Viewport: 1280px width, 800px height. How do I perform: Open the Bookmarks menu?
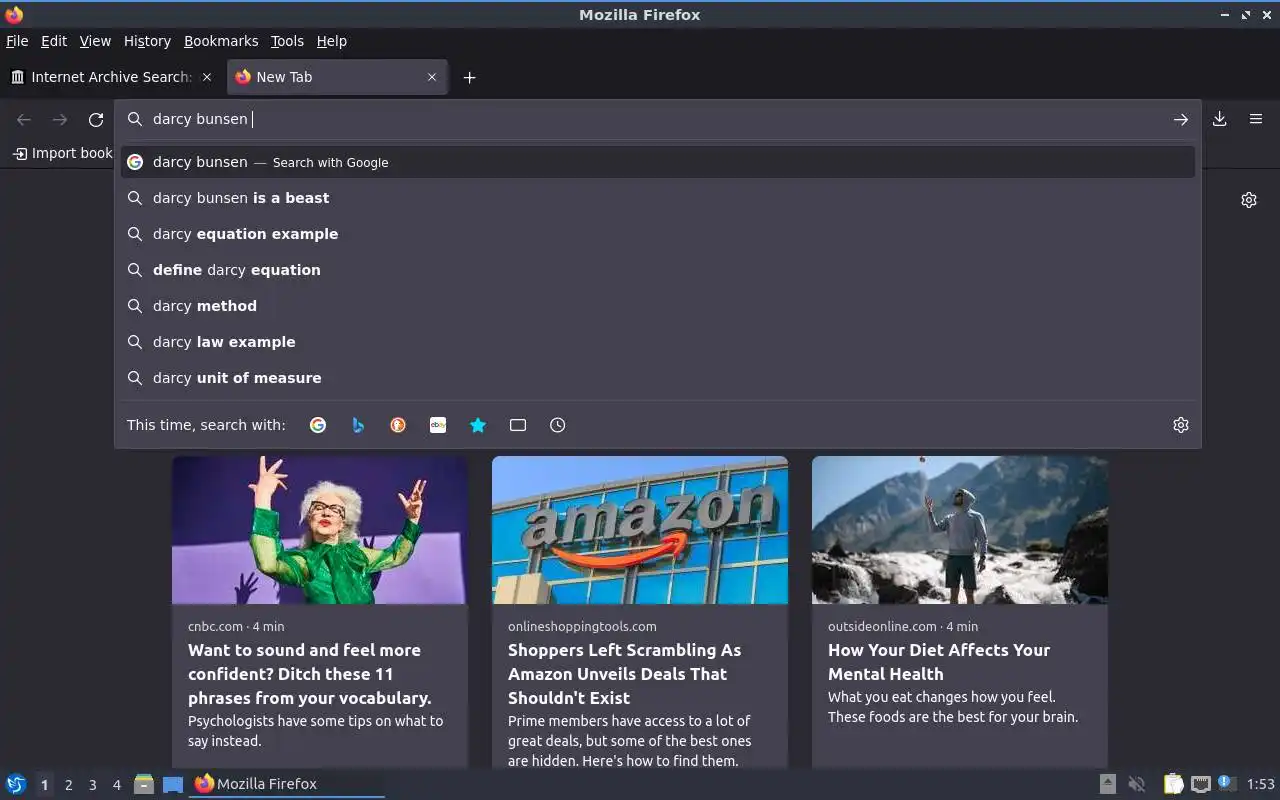(x=221, y=41)
